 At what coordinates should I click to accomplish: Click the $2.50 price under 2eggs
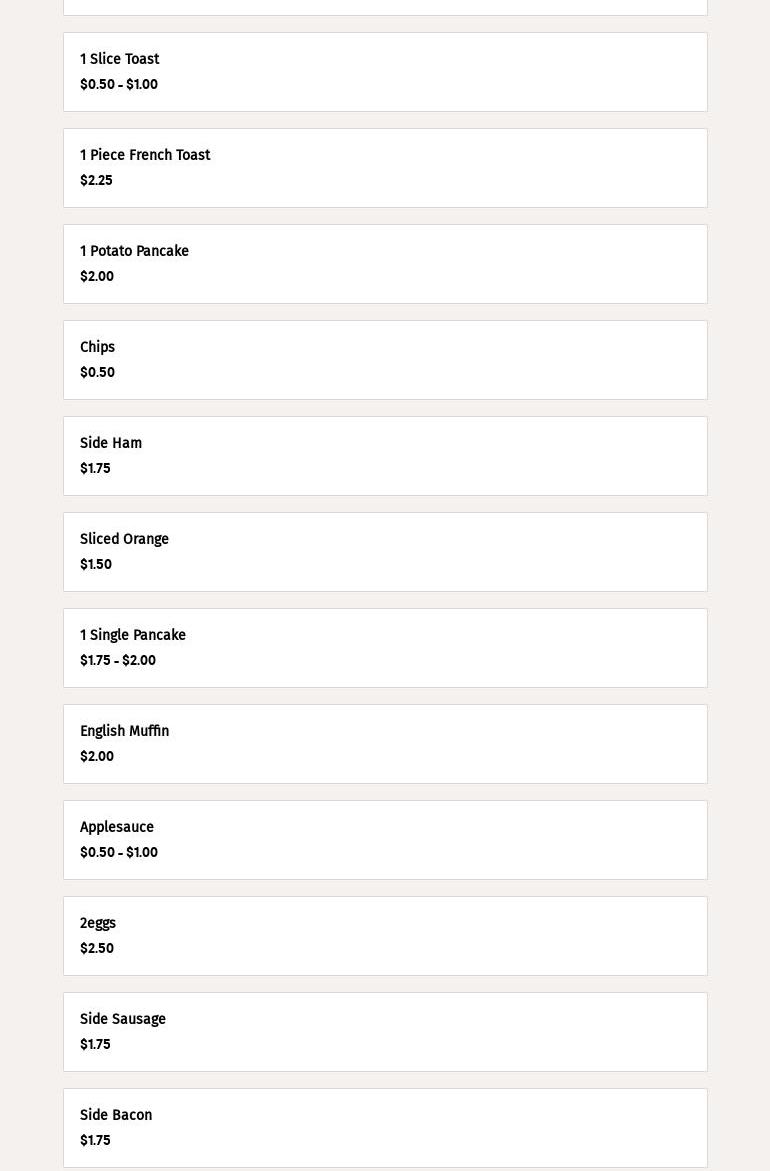(x=97, y=949)
